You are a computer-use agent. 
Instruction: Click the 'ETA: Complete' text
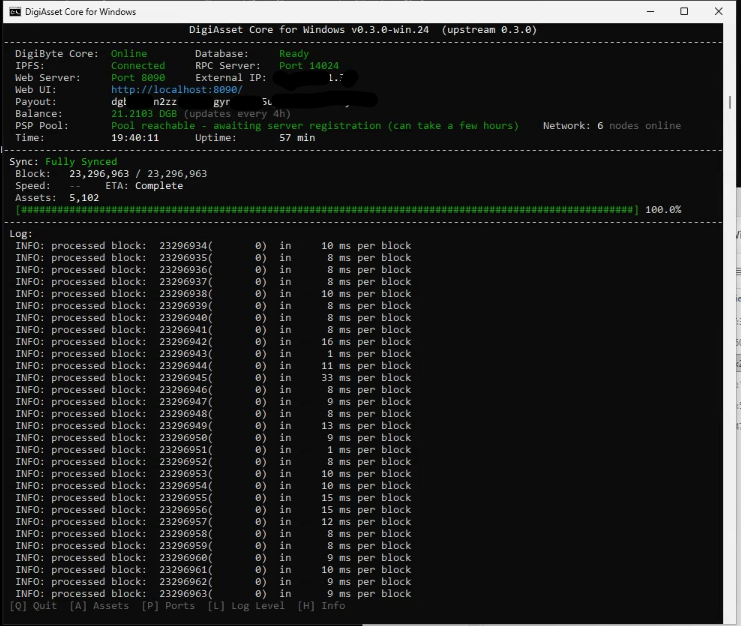pyautogui.click(x=144, y=186)
